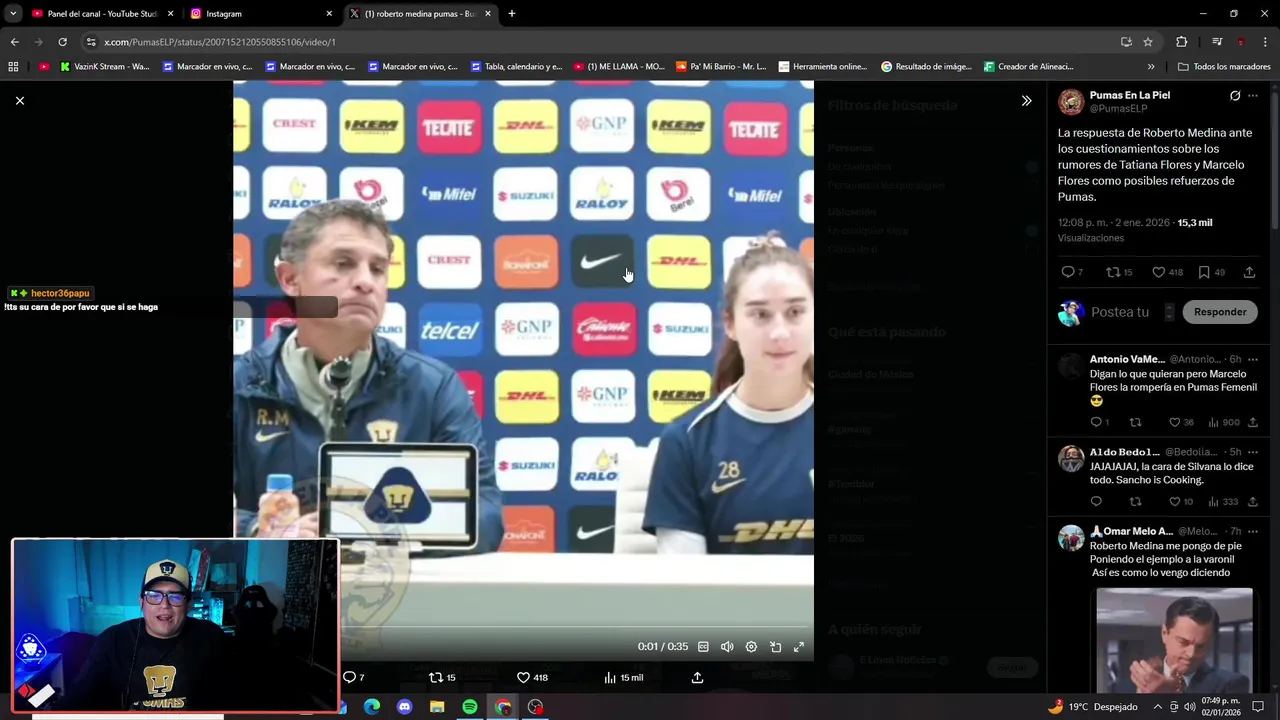Open video in picture-in-picture mini player
The width and height of the screenshot is (1280, 720).
(x=775, y=647)
